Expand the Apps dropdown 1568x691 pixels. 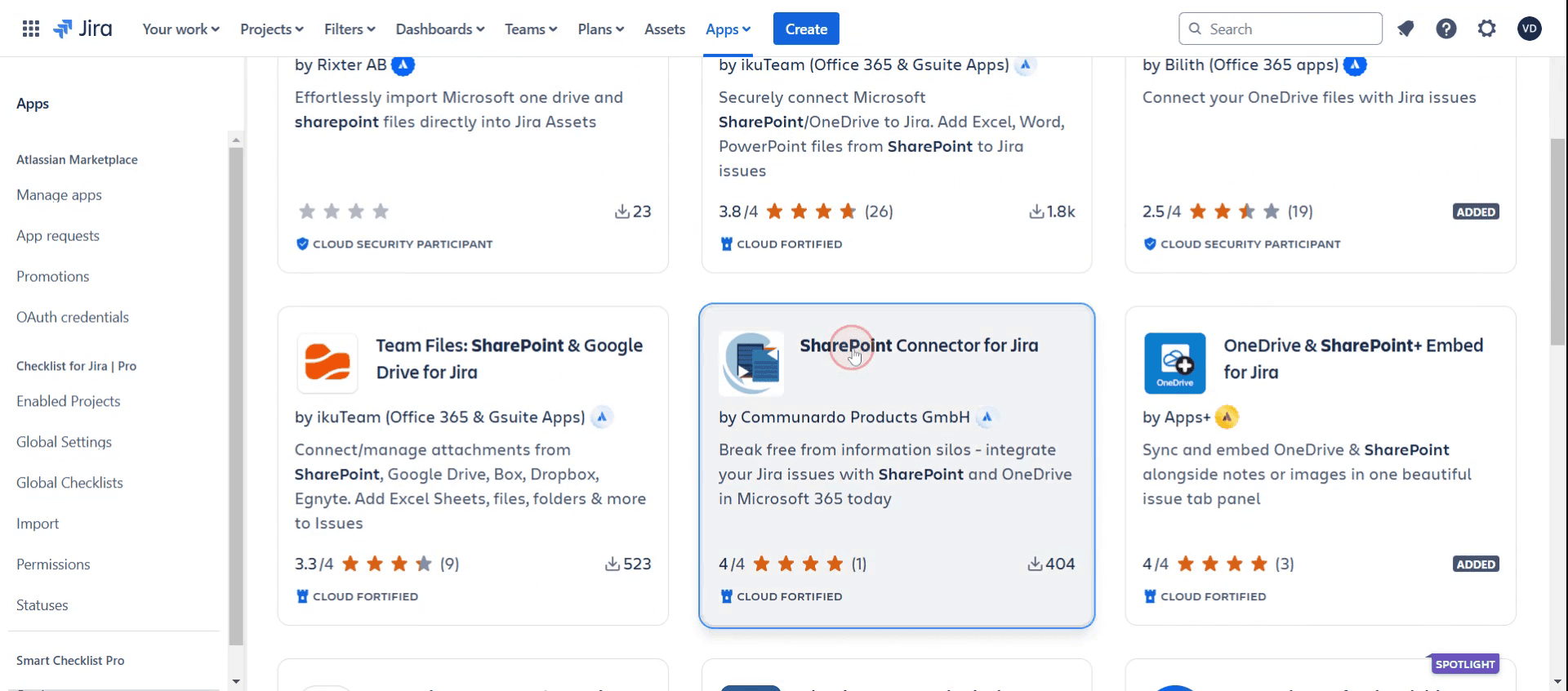728,29
